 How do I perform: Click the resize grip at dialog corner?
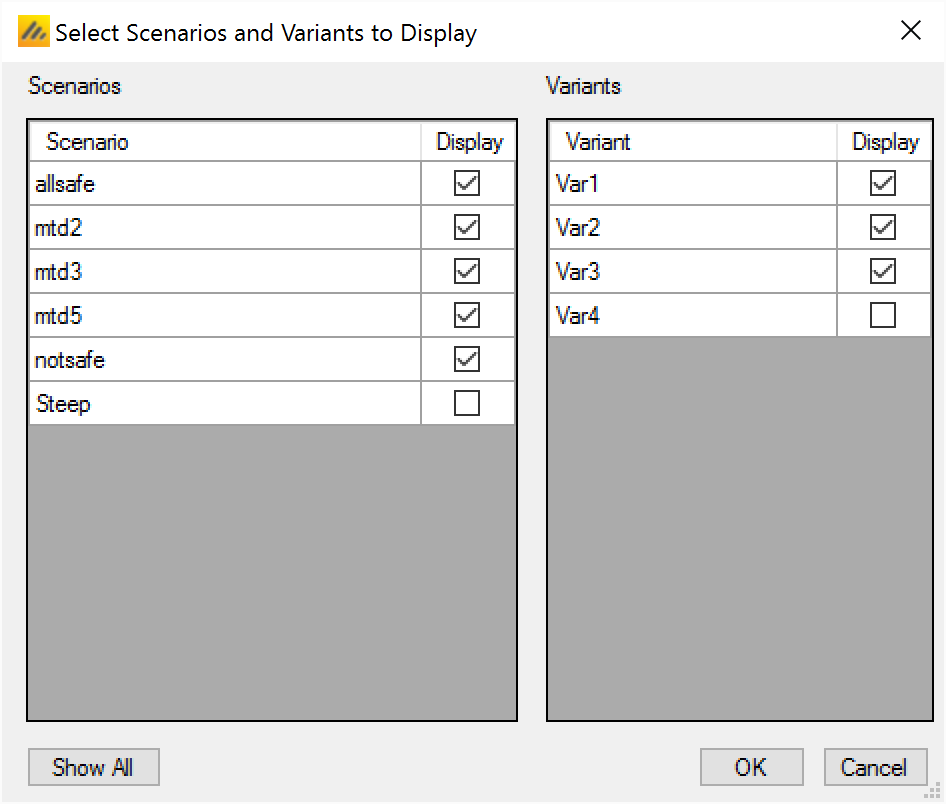coord(937,795)
